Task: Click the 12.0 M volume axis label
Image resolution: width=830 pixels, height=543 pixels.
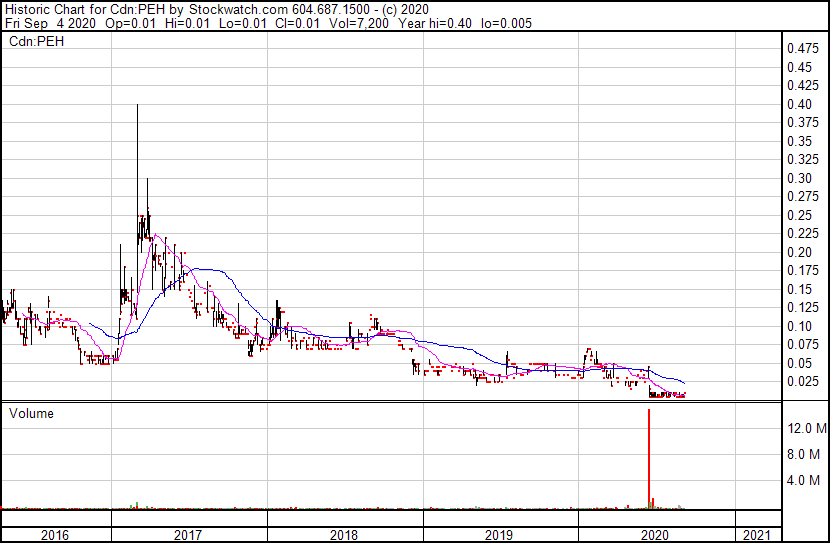Action: pyautogui.click(x=805, y=429)
